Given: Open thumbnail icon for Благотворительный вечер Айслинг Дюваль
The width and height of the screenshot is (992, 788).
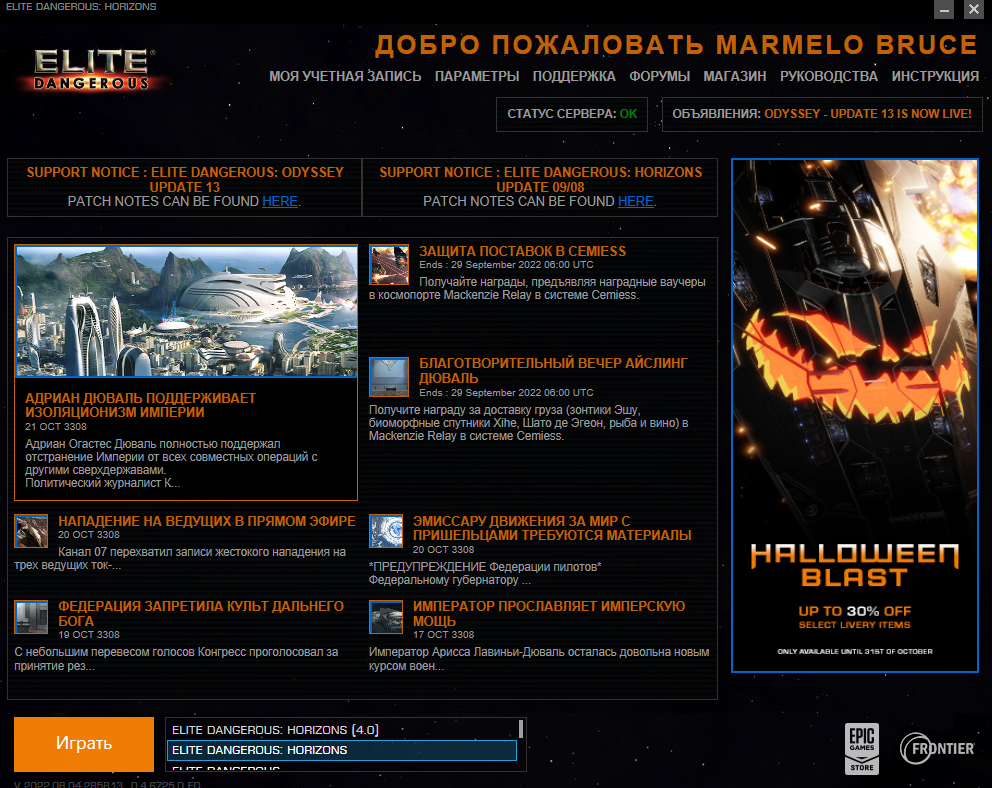Looking at the screenshot, I should [389, 377].
